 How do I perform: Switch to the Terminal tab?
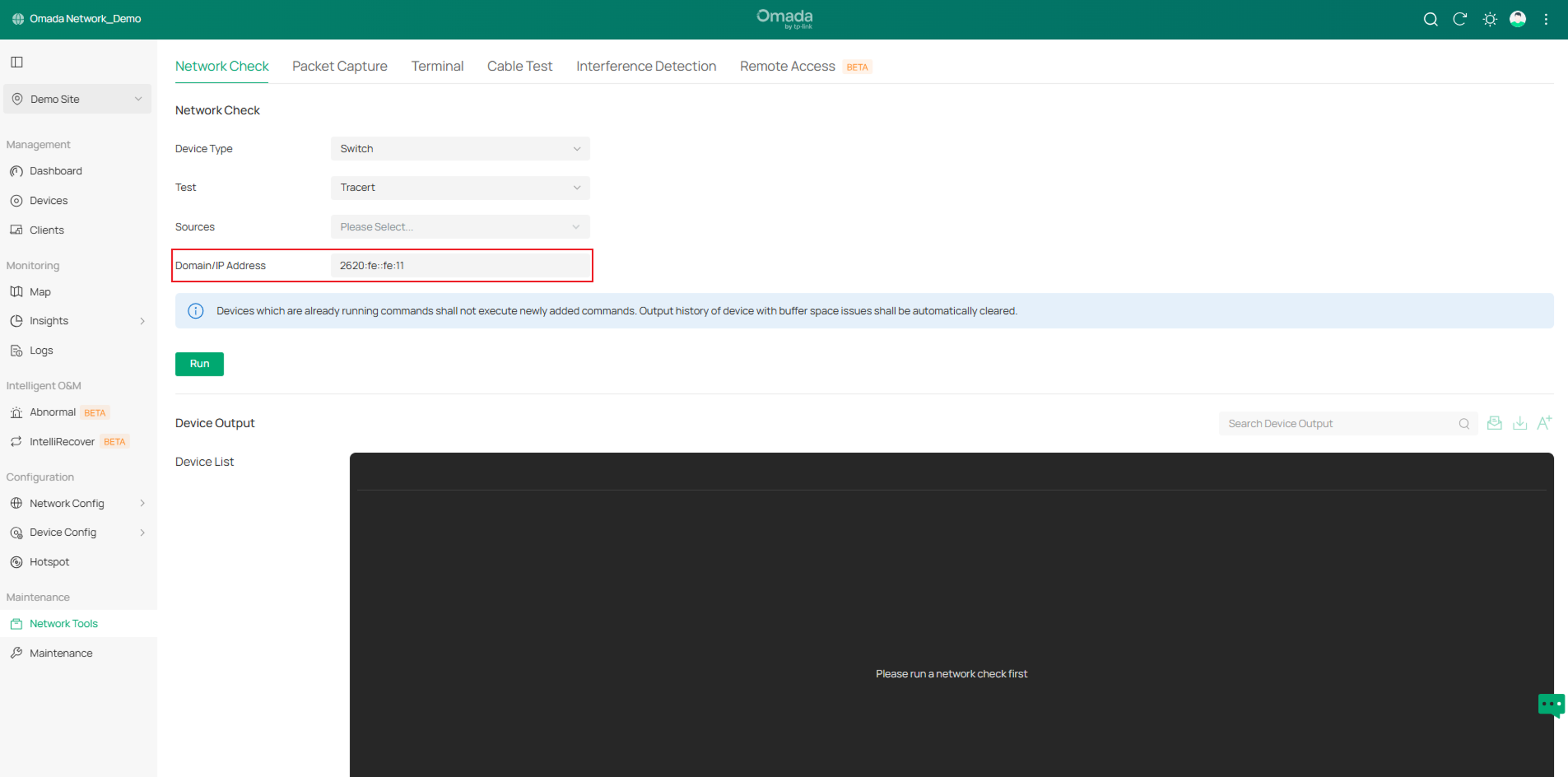pos(437,66)
